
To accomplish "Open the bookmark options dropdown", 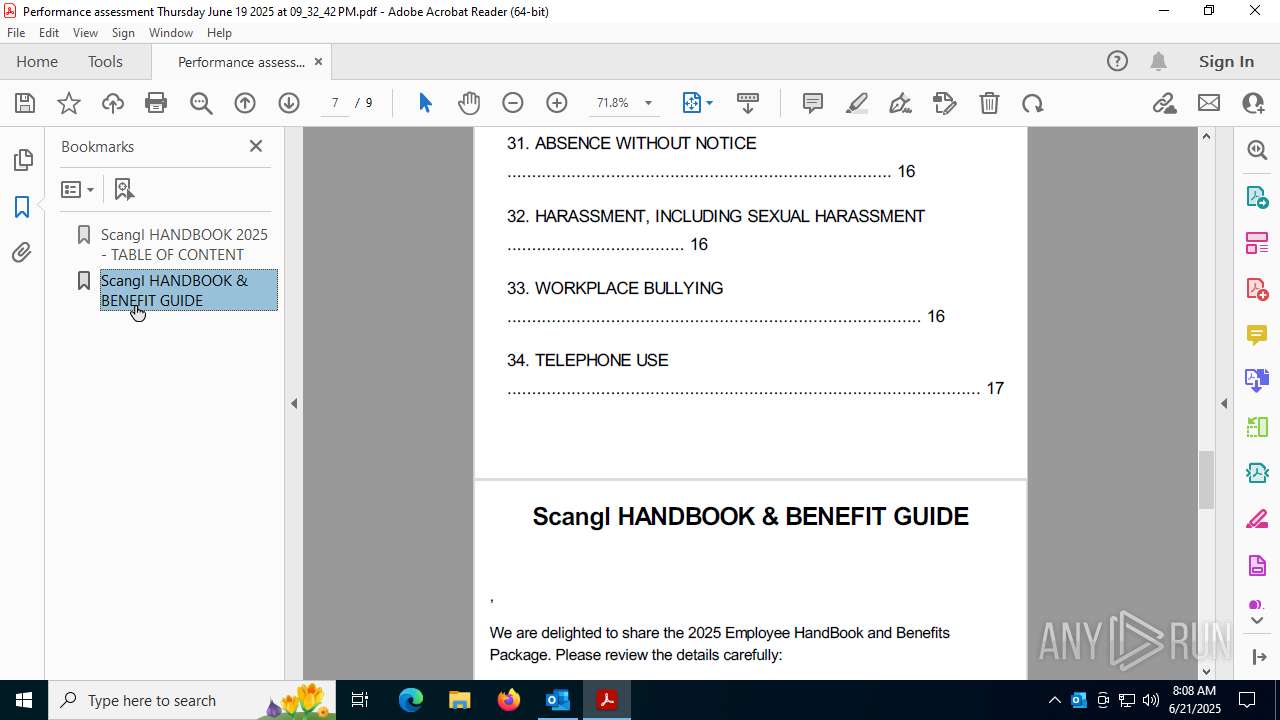I will point(78,189).
